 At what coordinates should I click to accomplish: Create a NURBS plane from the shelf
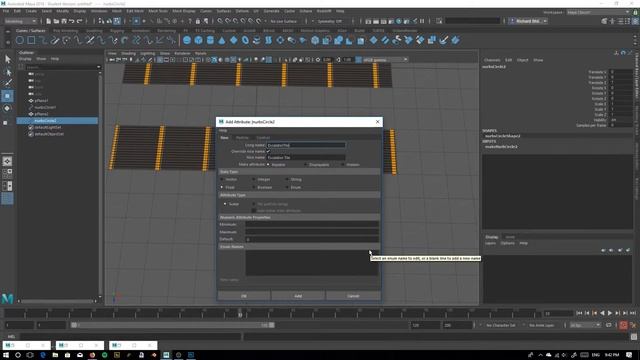233,40
